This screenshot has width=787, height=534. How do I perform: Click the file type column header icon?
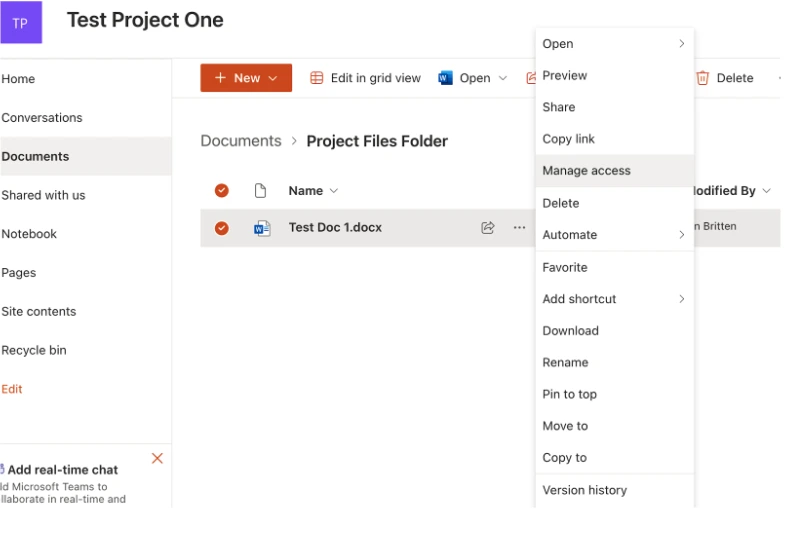pyautogui.click(x=261, y=191)
